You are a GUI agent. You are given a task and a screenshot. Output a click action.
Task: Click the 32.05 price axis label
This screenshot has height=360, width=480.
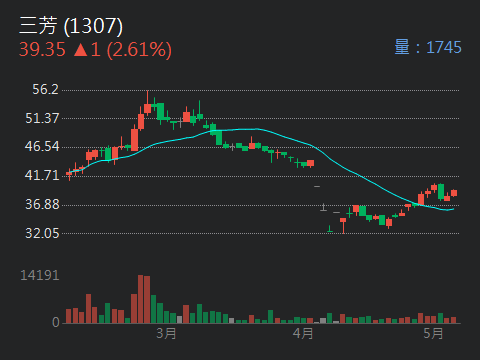[x=42, y=233]
